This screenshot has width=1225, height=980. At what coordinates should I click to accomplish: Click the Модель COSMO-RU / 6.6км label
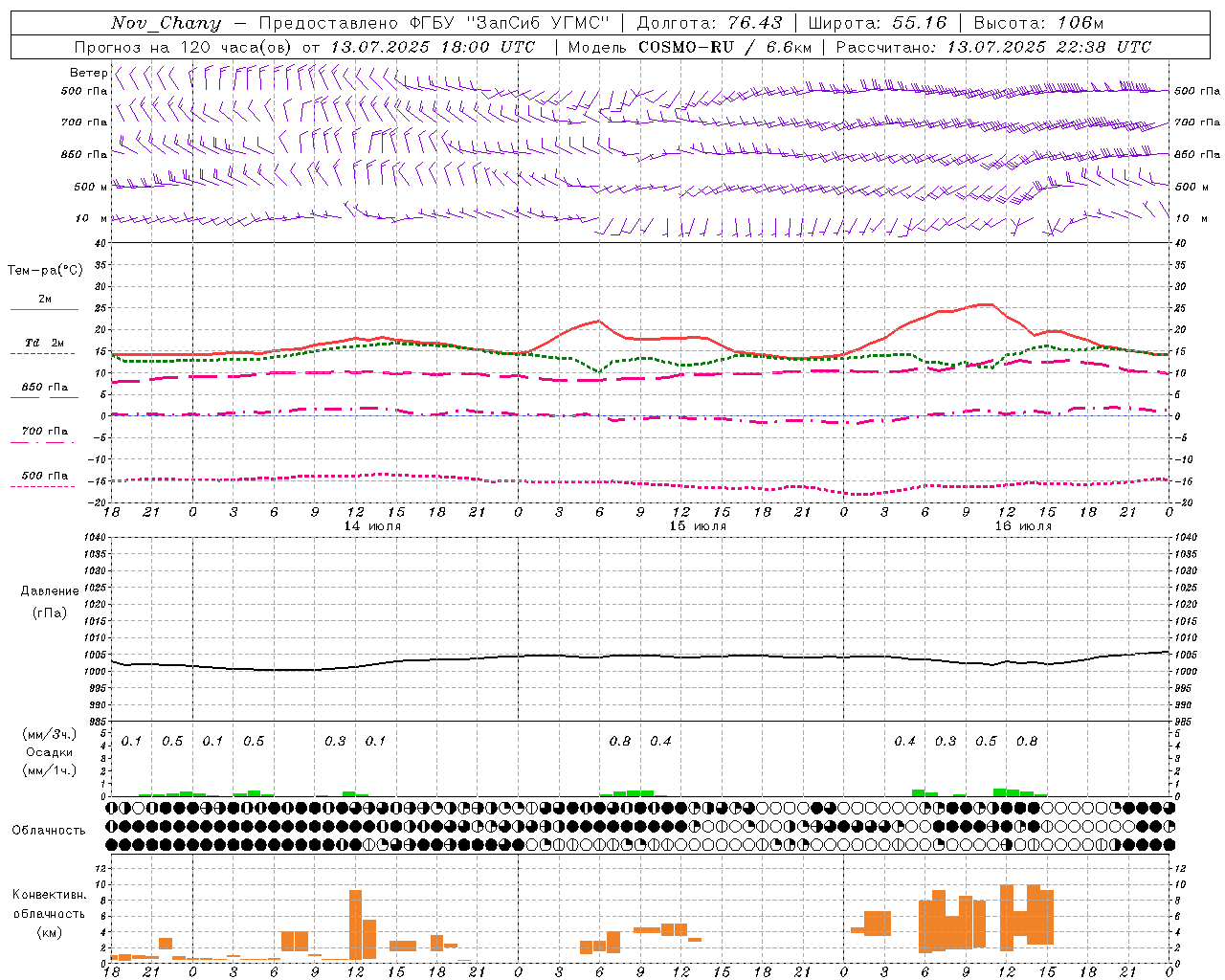click(x=690, y=47)
